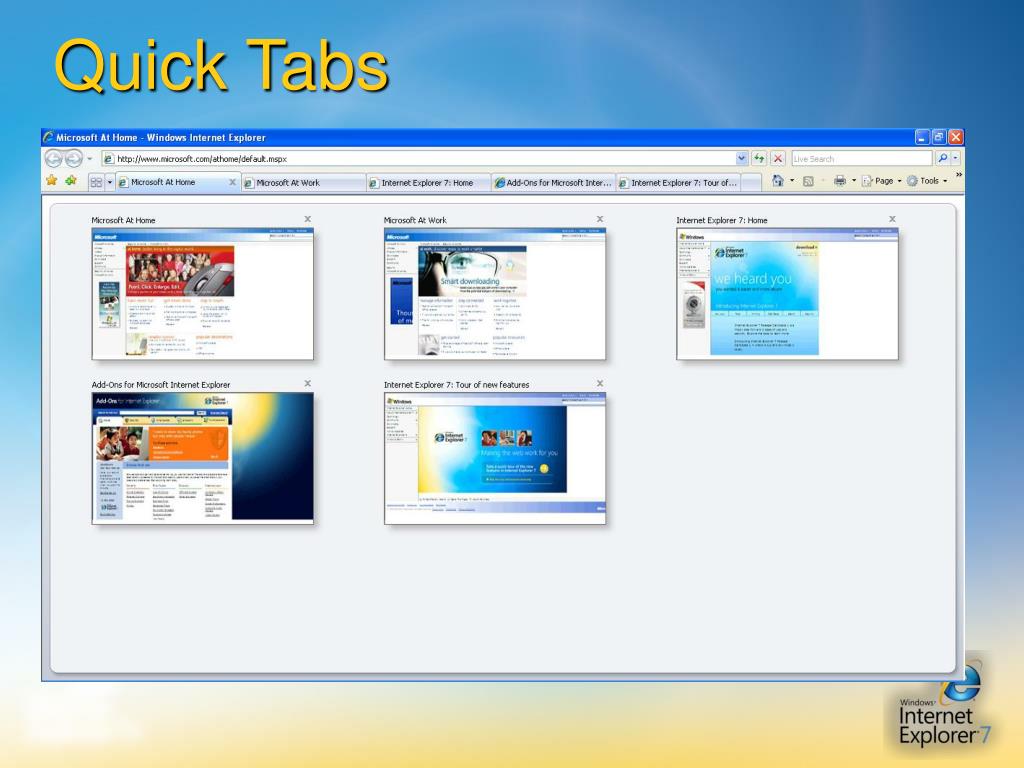The image size is (1024, 768).
Task: Close the Add-Ons for Microsoft Internet Explorer thumbnail
Action: 308,384
